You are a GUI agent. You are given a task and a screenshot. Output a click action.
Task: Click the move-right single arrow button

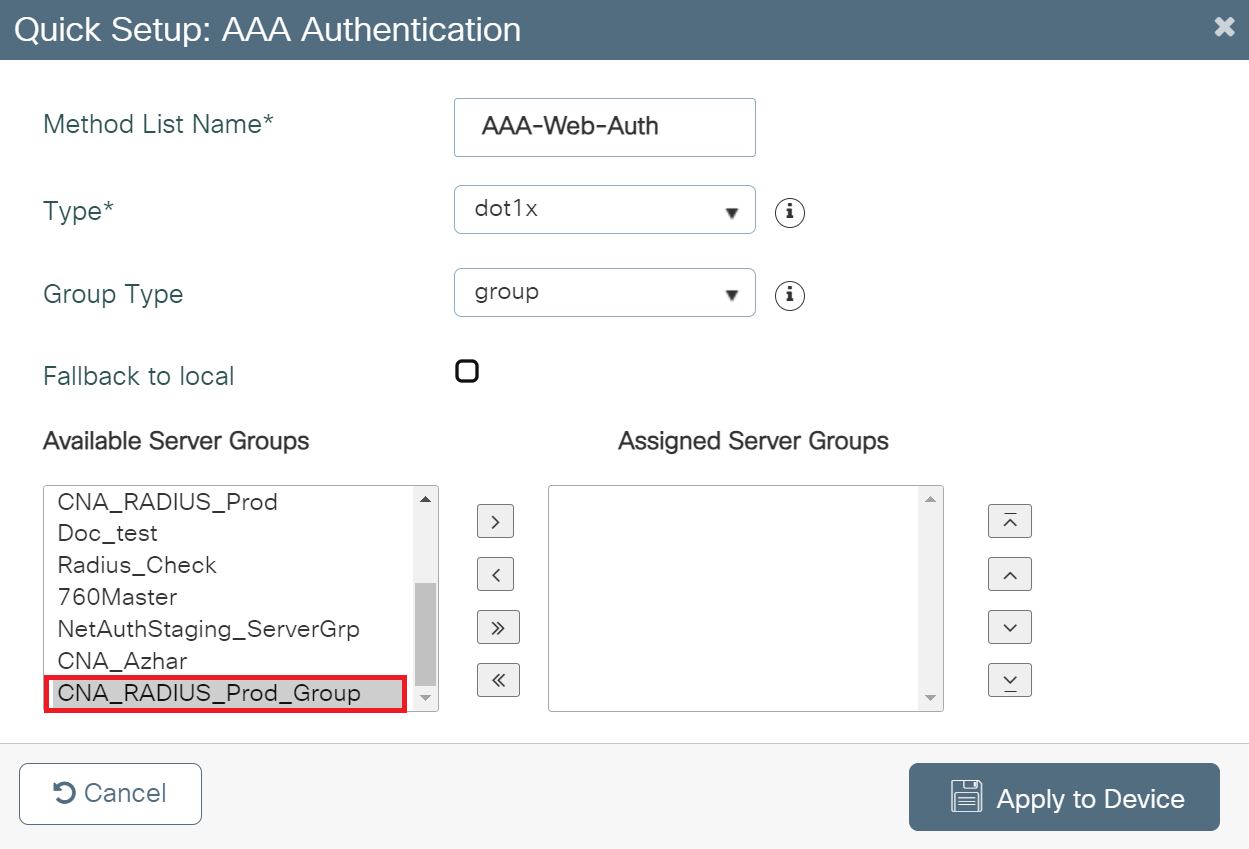point(497,521)
